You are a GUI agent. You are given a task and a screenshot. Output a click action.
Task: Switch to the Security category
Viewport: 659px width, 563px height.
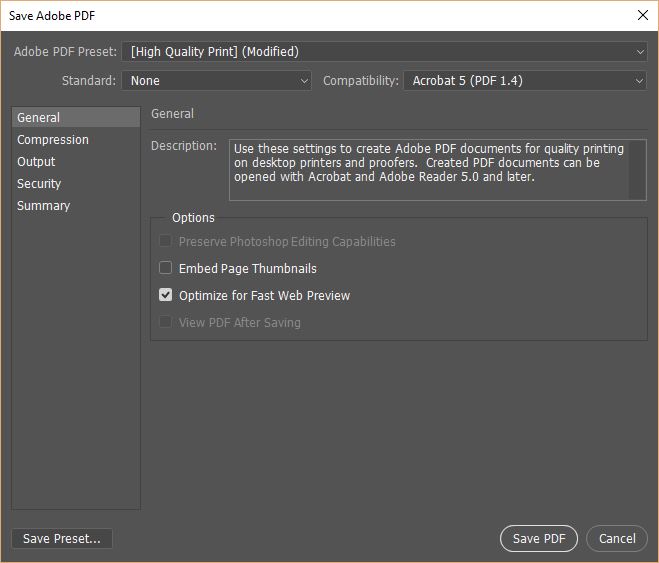click(x=76, y=184)
